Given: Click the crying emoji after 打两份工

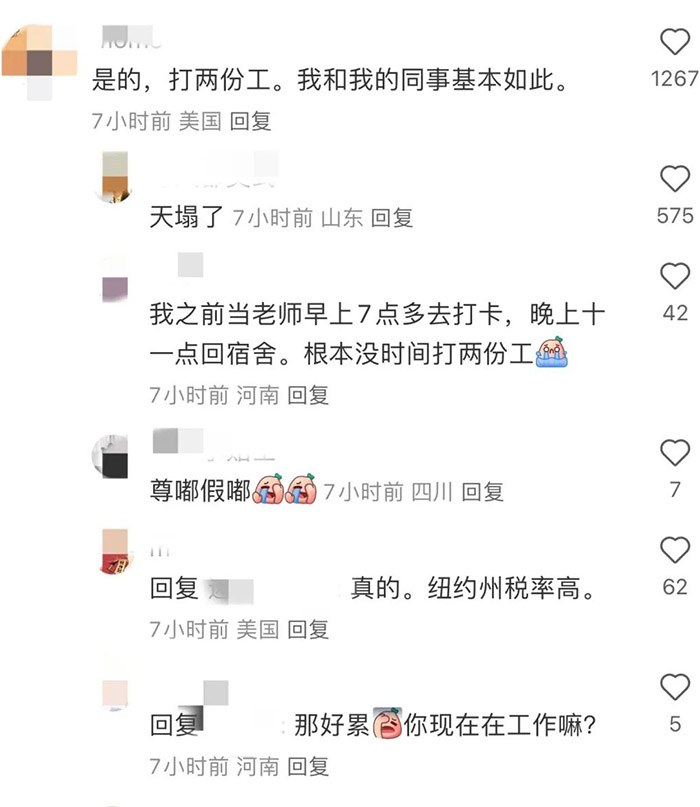Looking at the screenshot, I should pyautogui.click(x=551, y=353).
